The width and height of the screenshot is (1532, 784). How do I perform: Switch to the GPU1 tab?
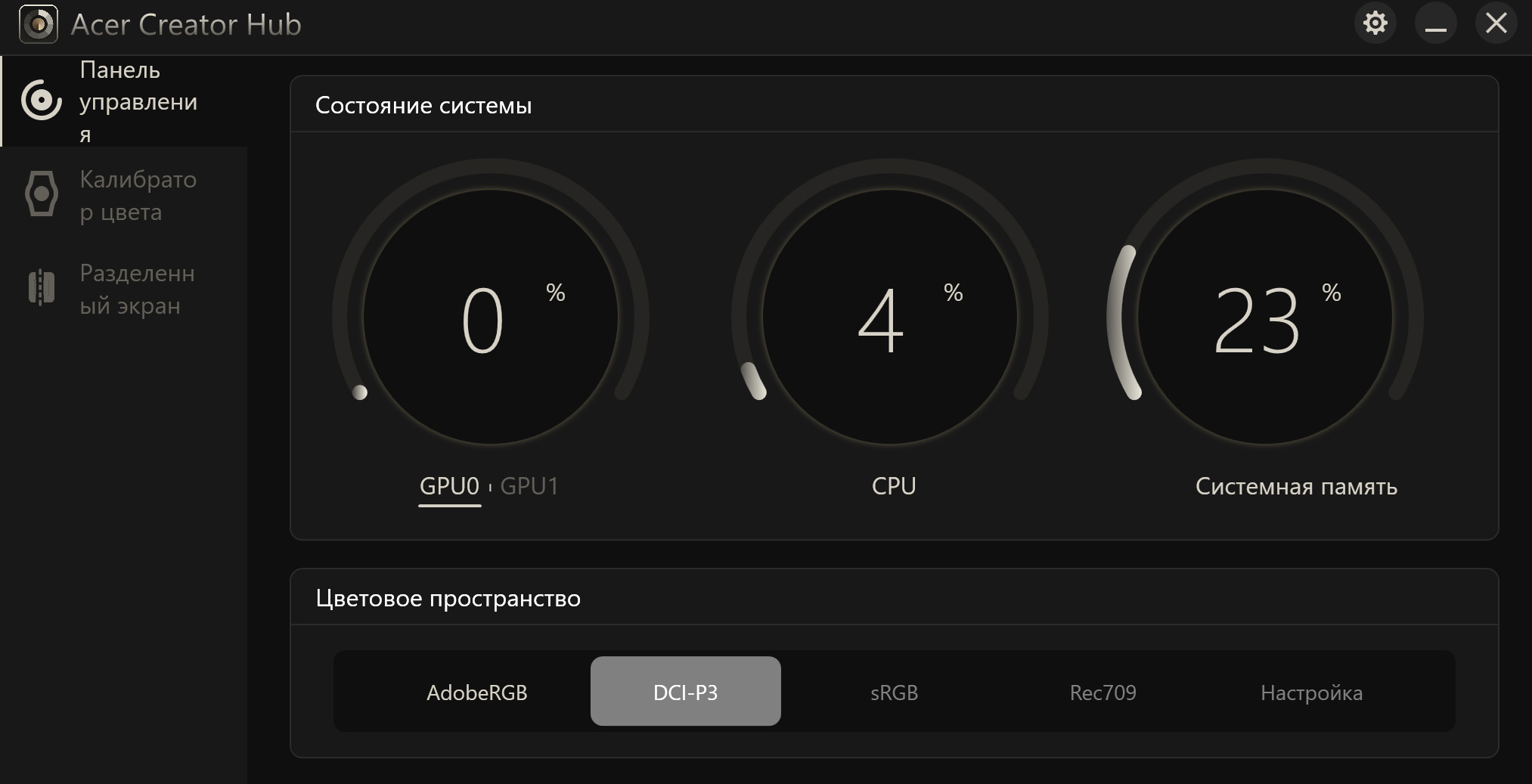[x=529, y=486]
